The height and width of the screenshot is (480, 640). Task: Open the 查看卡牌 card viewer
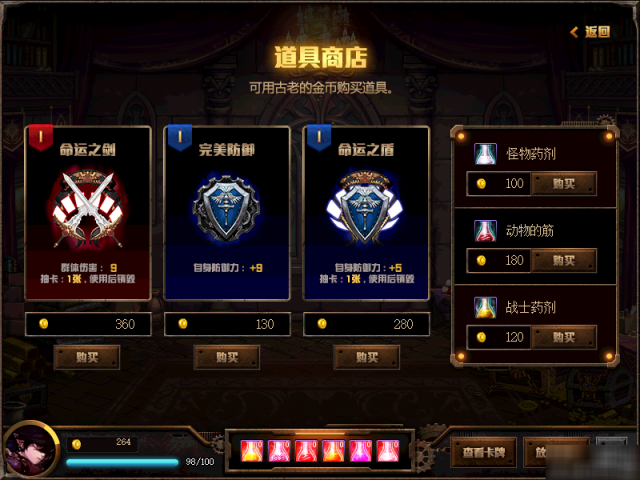tap(484, 452)
